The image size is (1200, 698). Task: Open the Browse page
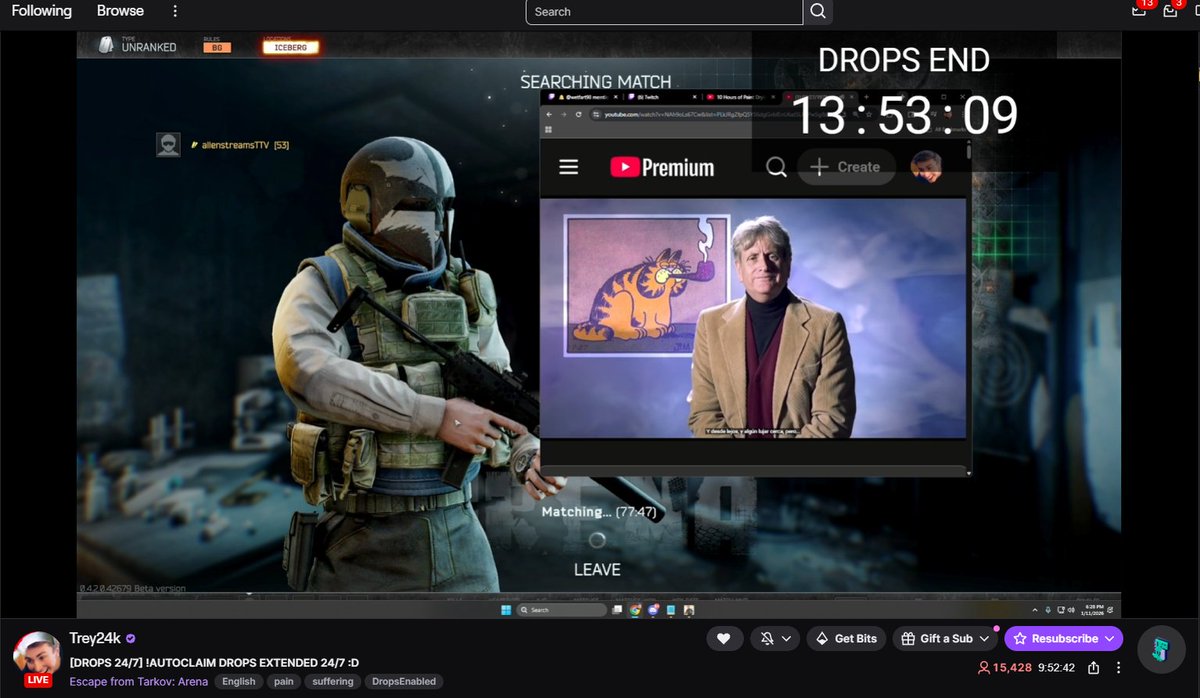(120, 11)
